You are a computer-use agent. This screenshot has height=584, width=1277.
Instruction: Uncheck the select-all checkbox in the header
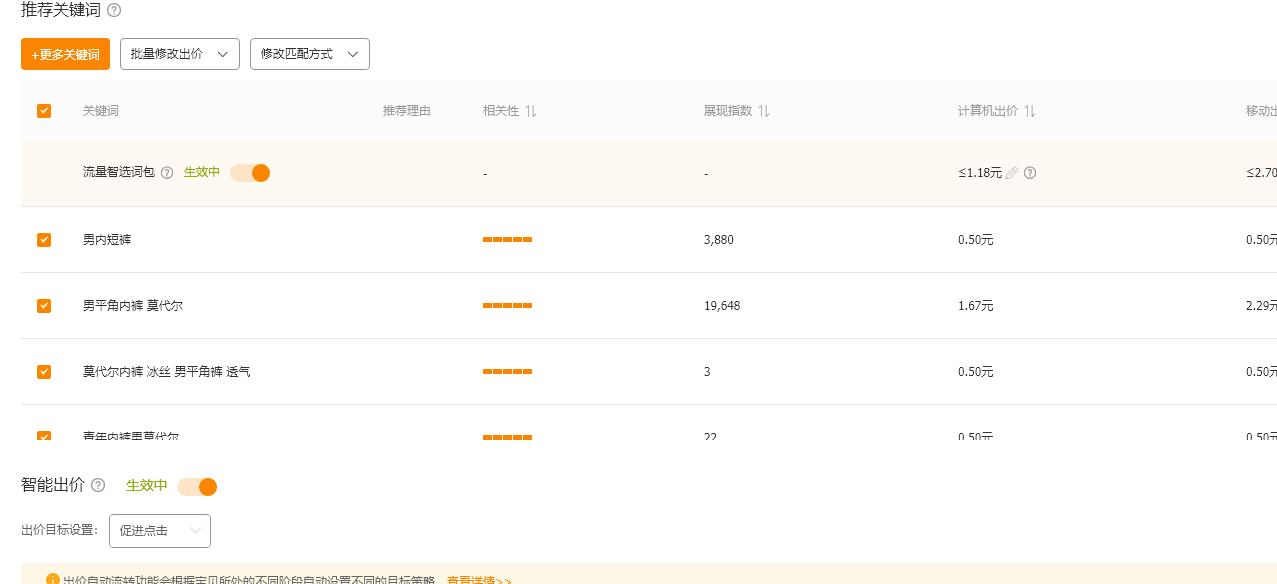[44, 111]
